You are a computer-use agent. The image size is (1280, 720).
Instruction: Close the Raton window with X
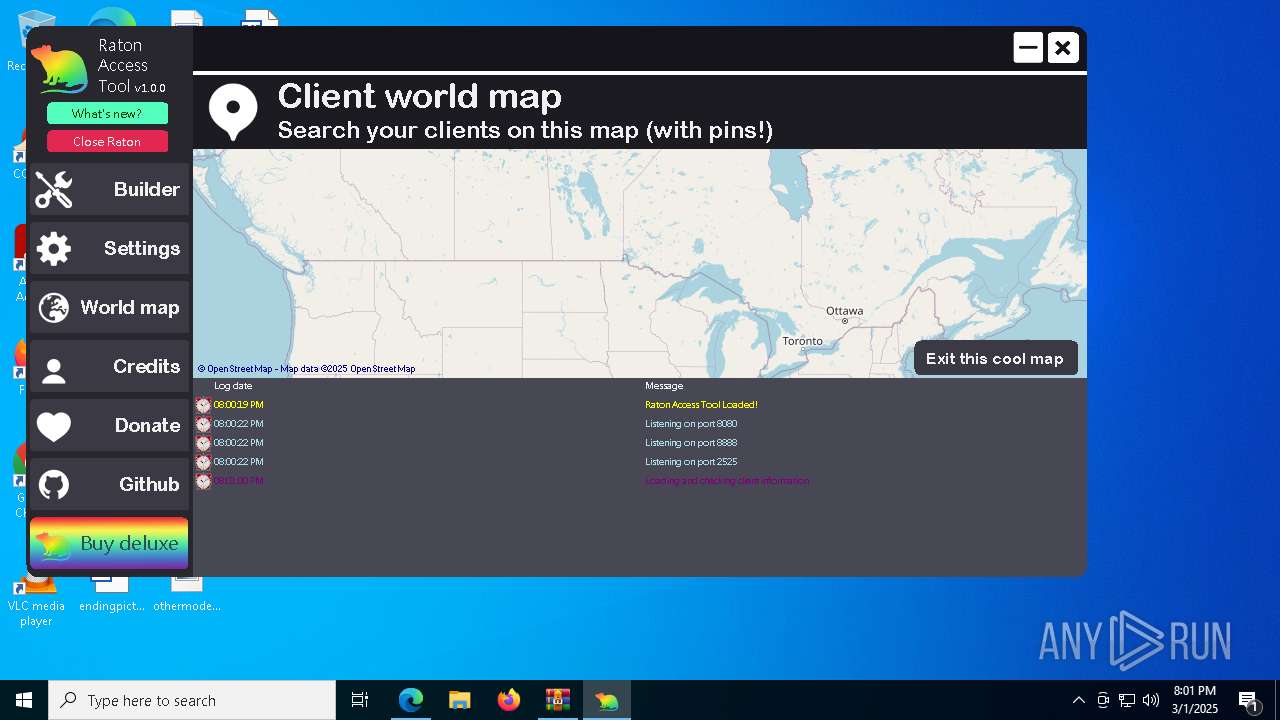[1063, 48]
